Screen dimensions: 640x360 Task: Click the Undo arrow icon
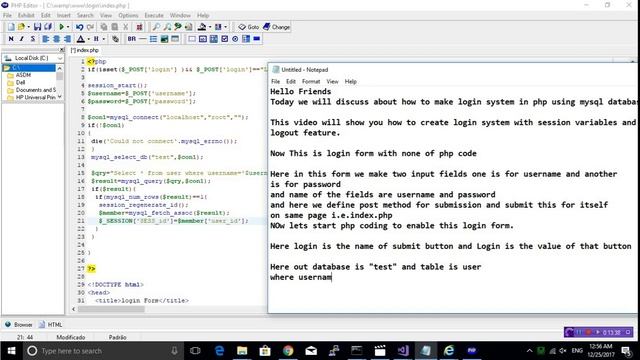(80, 27)
